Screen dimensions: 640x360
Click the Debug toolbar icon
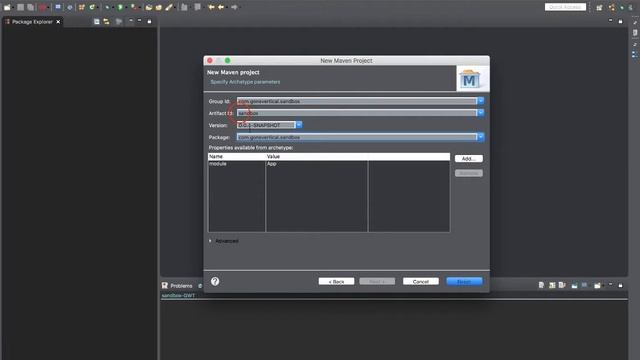pos(107,7)
